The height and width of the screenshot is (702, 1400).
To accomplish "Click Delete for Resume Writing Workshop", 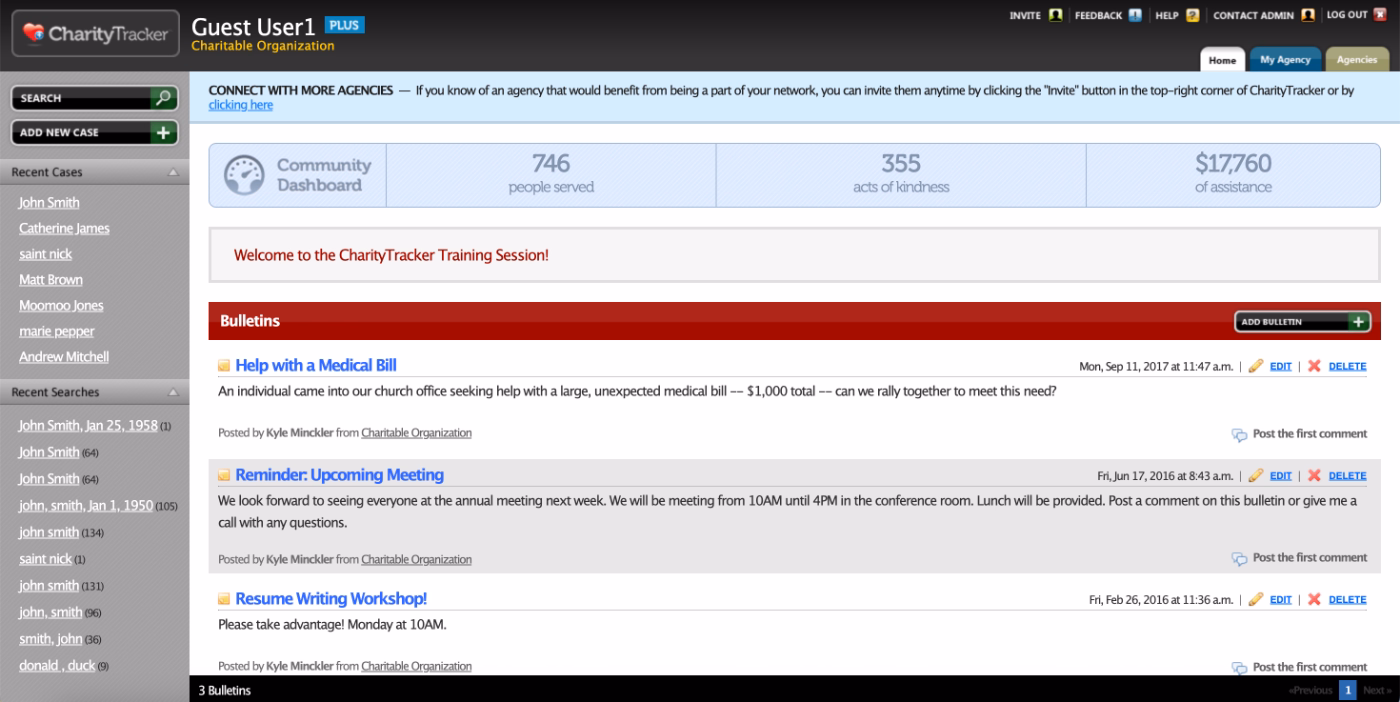I will [1347, 600].
